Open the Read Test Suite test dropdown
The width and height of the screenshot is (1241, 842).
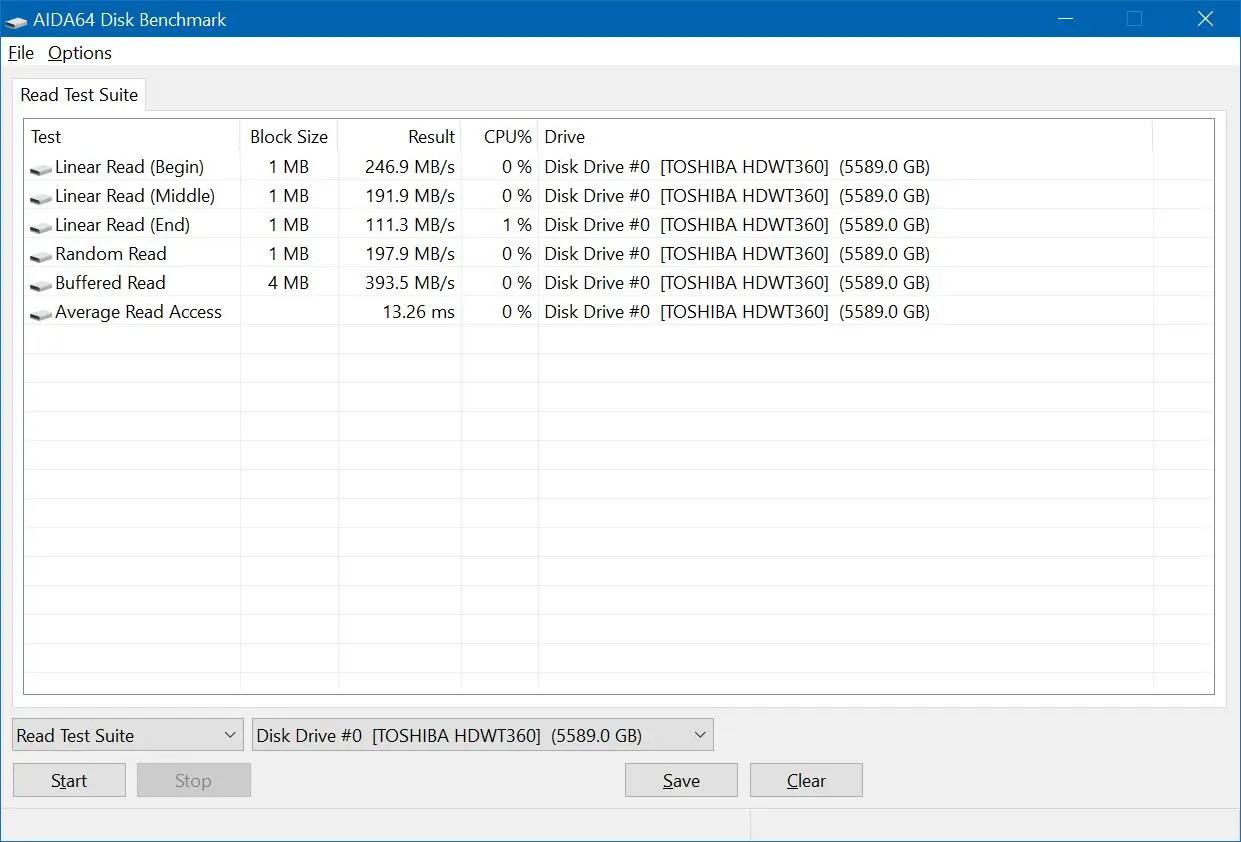coord(128,735)
